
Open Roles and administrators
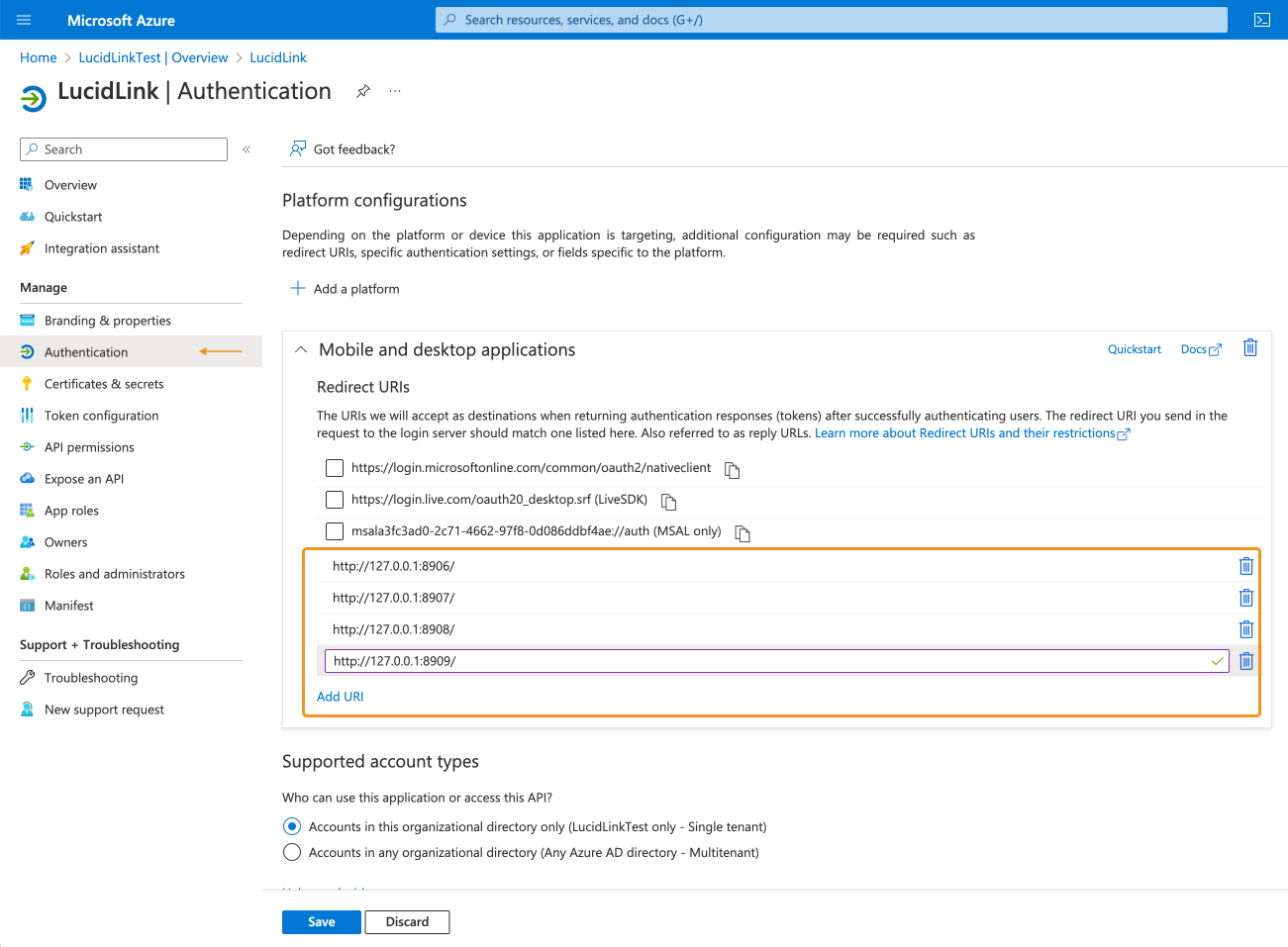(x=115, y=574)
